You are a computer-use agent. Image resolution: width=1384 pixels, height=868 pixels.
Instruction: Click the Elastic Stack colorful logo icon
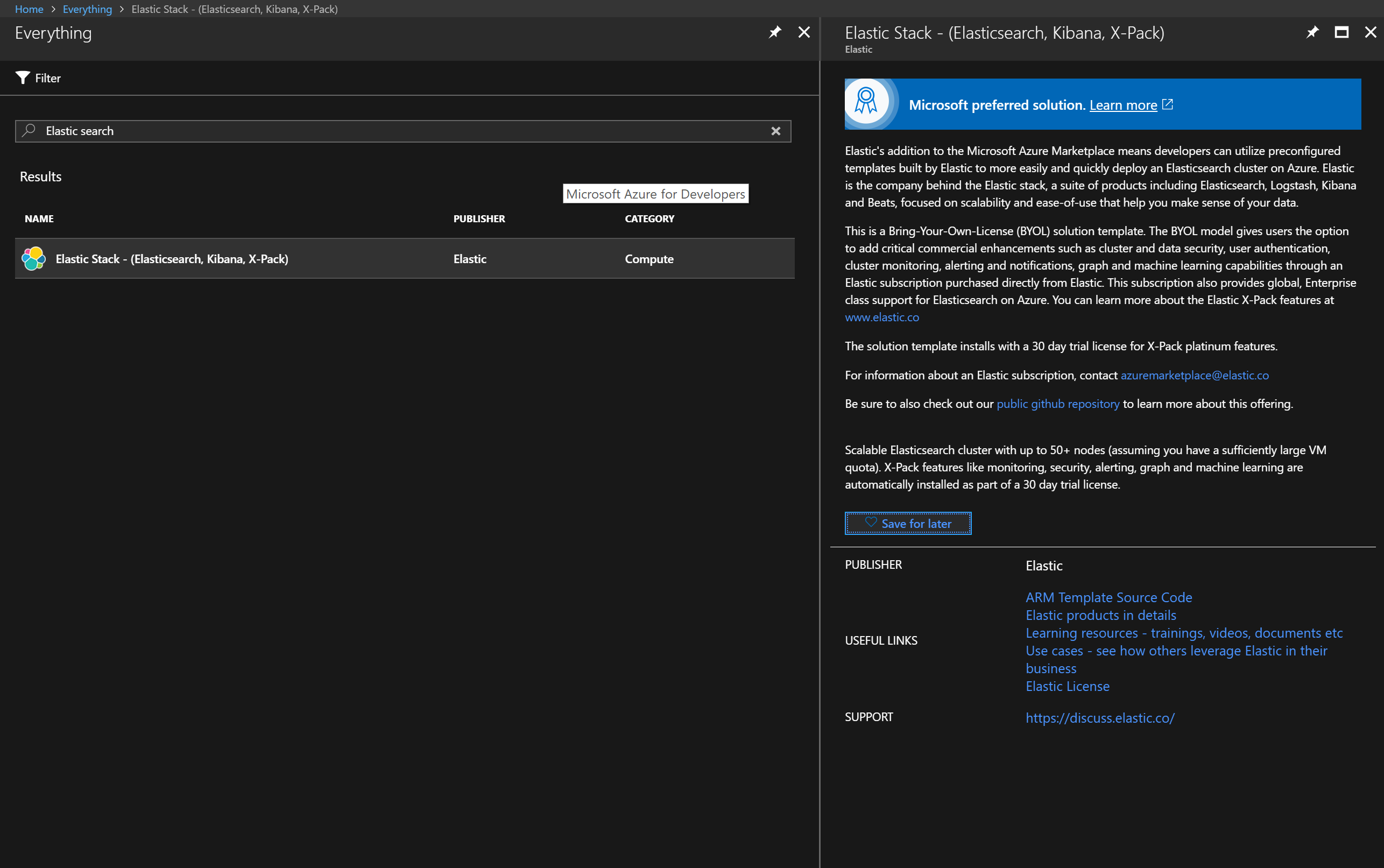tap(33, 258)
